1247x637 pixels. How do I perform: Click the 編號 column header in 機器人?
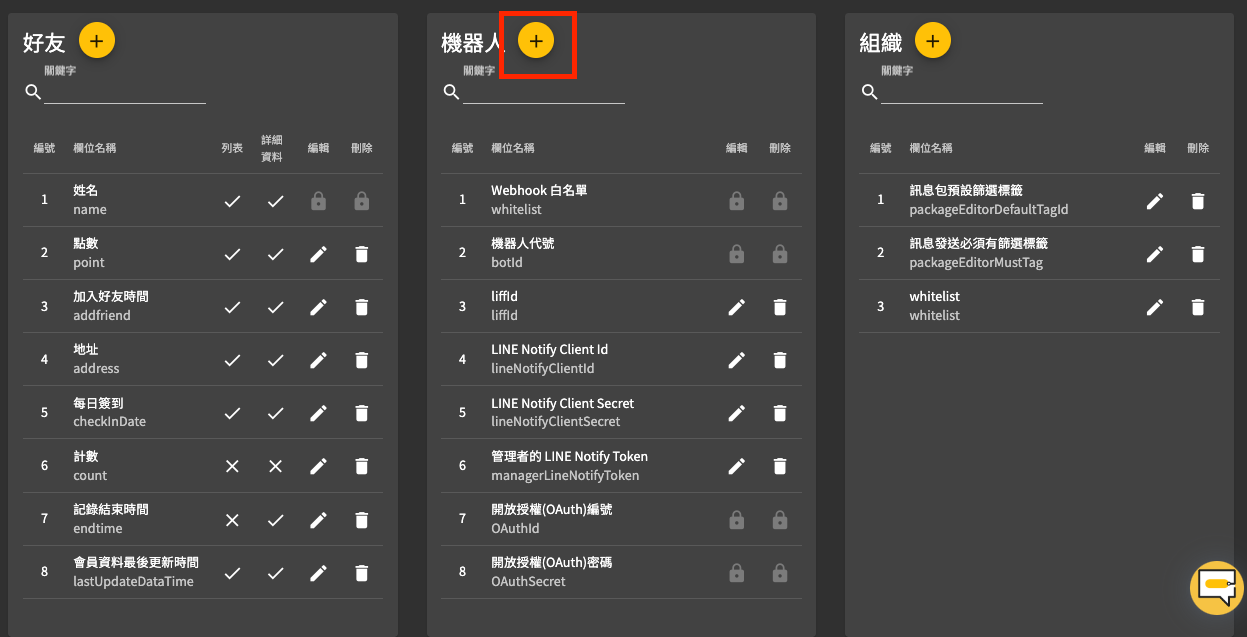point(462,148)
